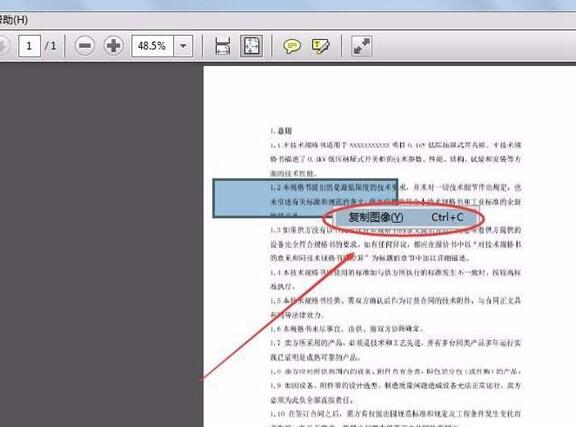Click the 总则 heading in the document

281,131
